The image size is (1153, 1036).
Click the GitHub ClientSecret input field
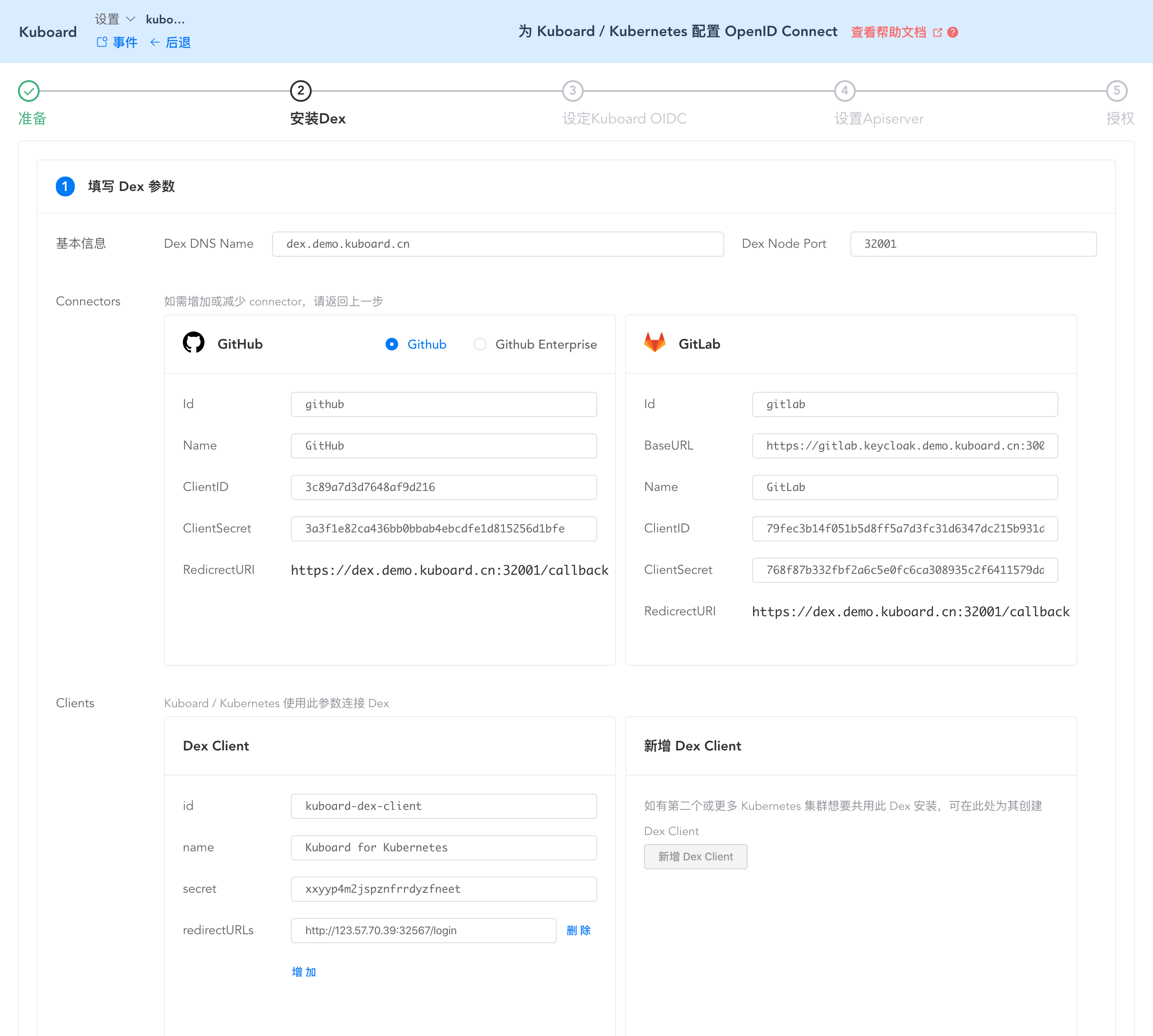point(444,529)
